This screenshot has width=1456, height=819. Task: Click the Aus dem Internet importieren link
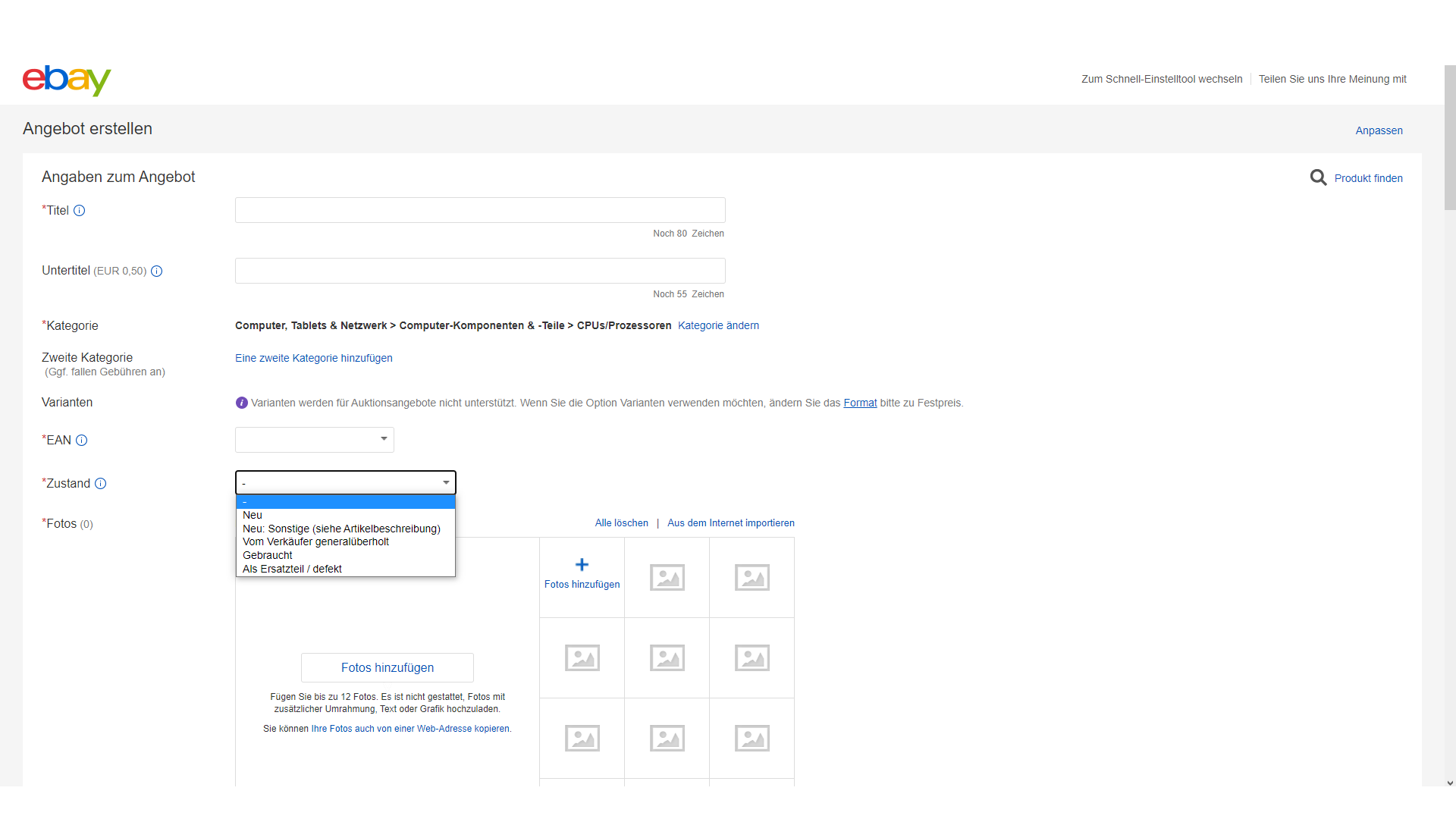pyautogui.click(x=730, y=523)
